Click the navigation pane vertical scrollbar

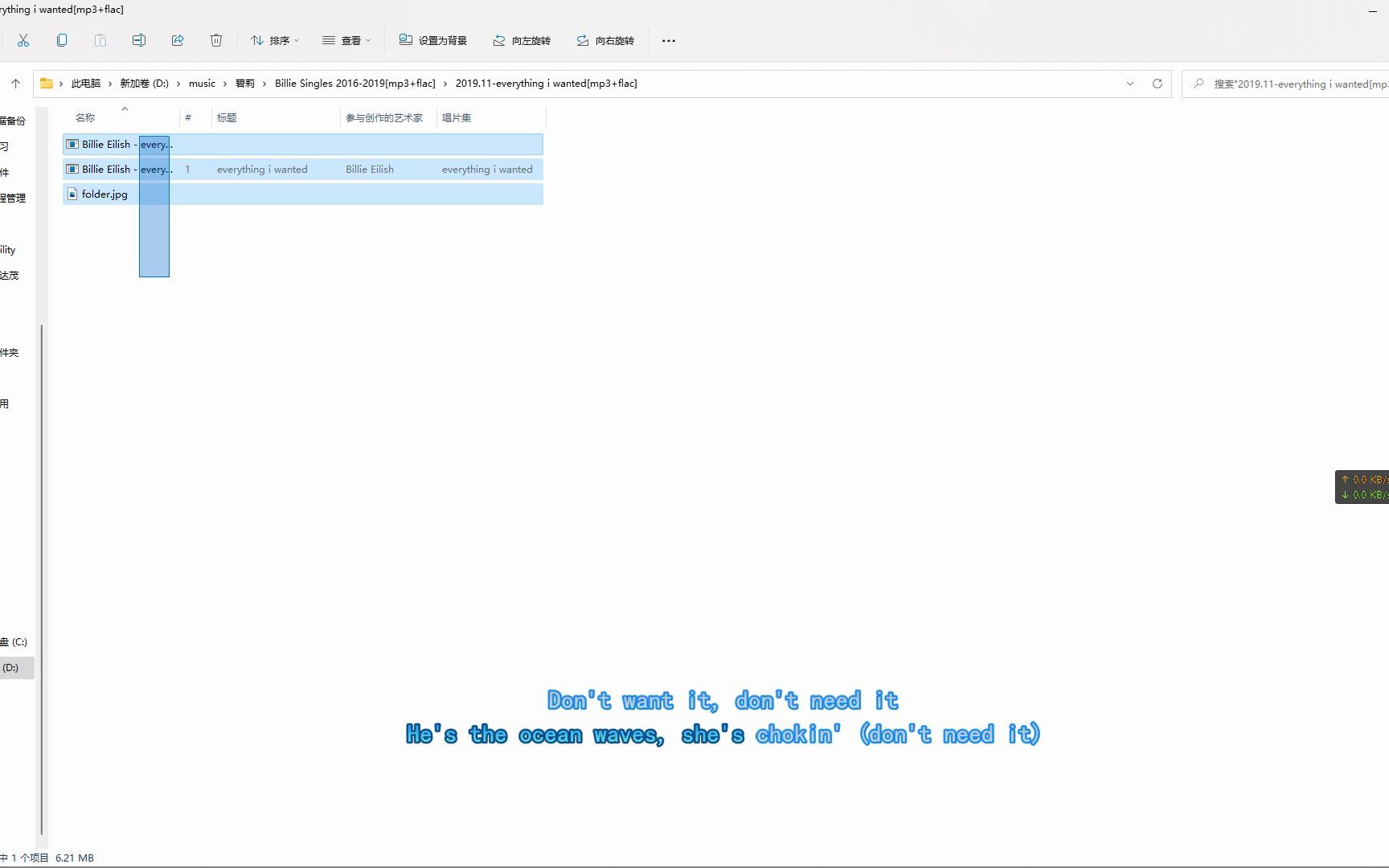[41, 579]
